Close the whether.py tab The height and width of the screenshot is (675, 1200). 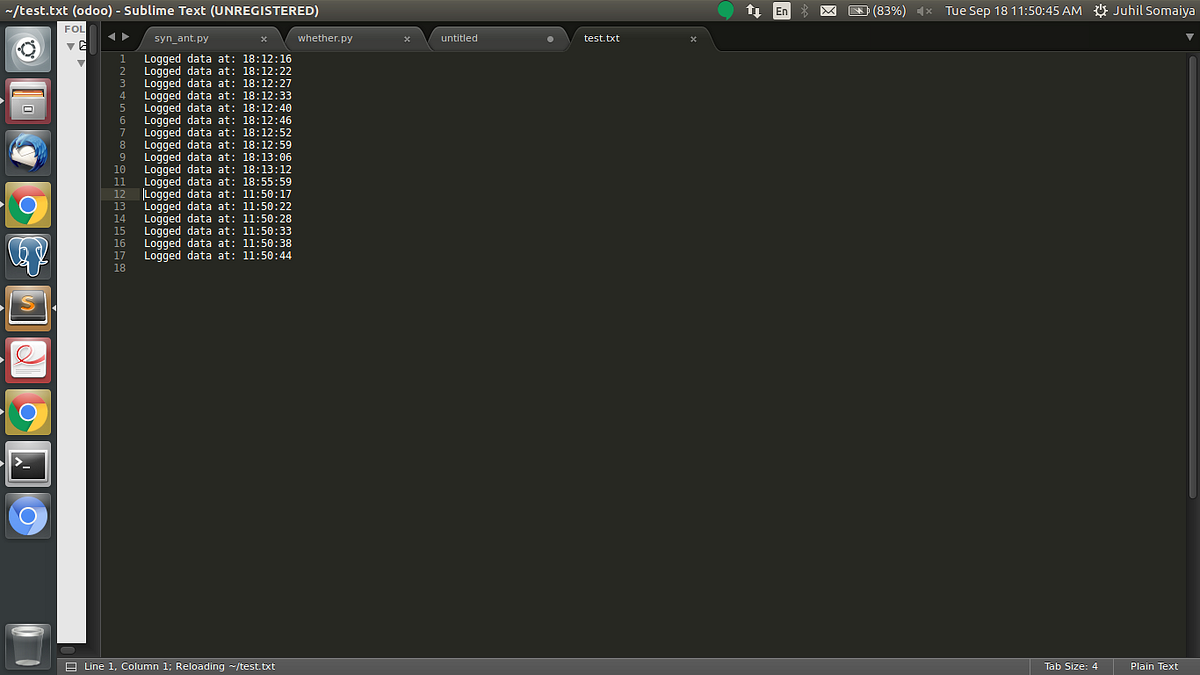(x=407, y=39)
